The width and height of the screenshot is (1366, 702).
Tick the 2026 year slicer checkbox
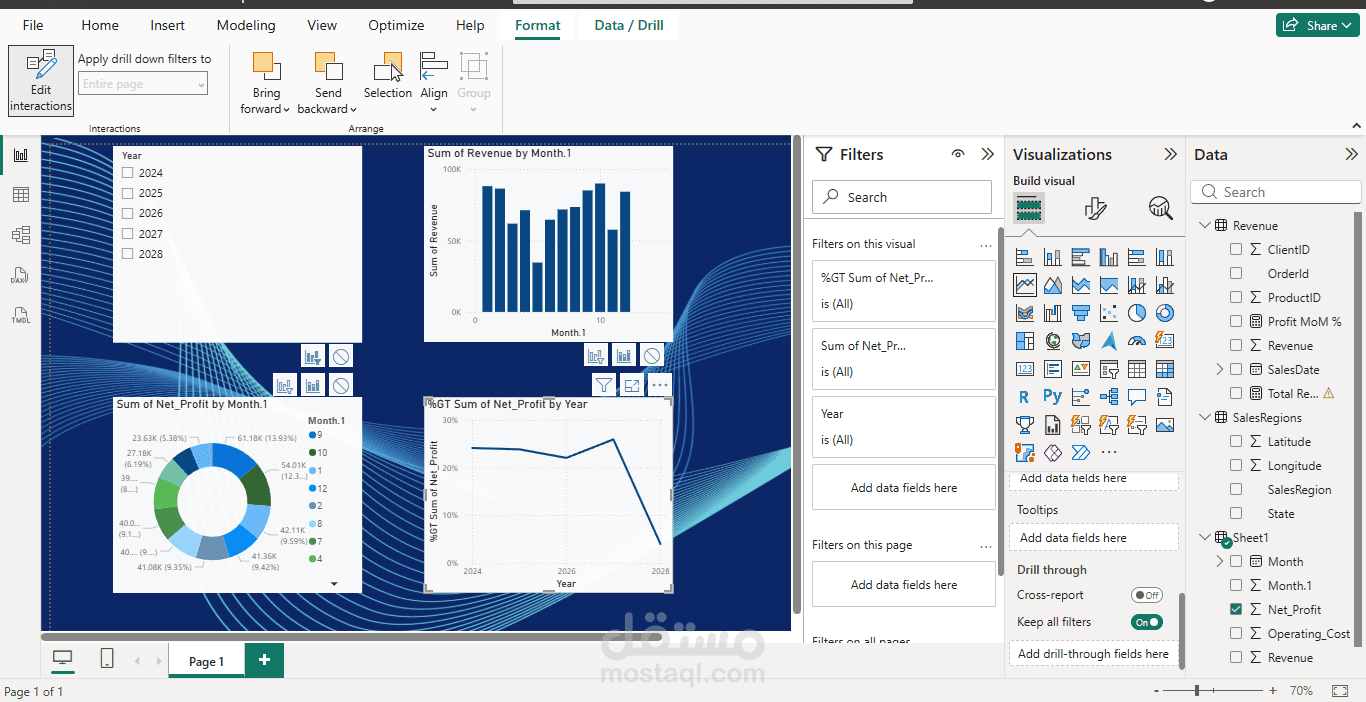[127, 213]
